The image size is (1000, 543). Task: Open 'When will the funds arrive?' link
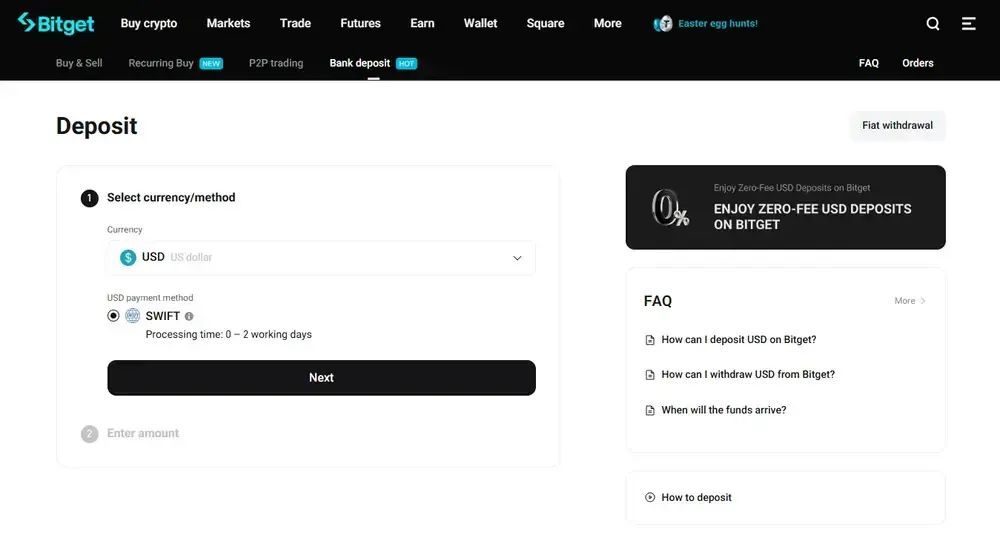click(723, 410)
